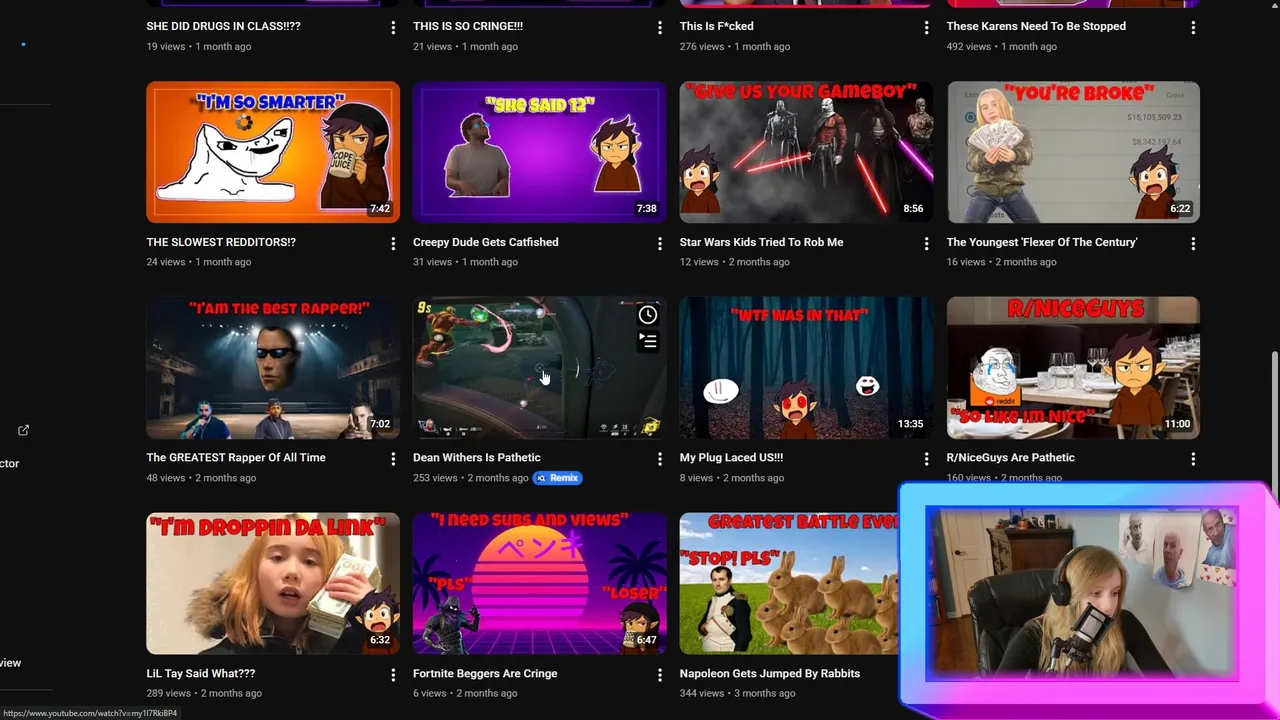
Task: Open 'Fortnite Beggers Are Cringe' thumbnail
Action: point(540,583)
